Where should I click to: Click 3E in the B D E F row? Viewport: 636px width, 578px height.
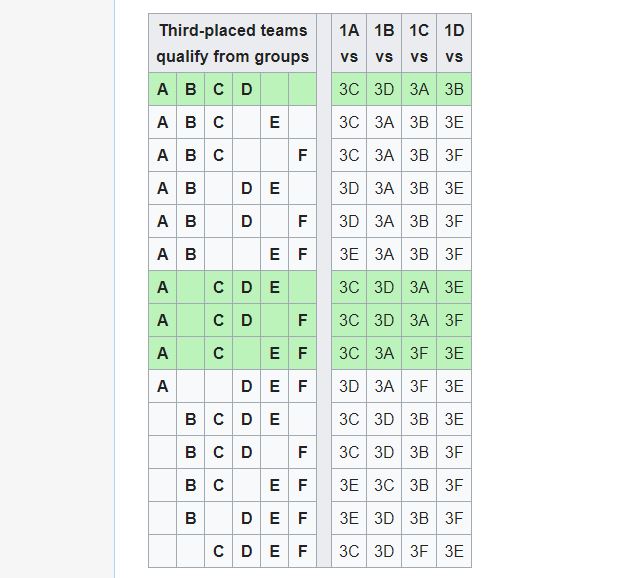[349, 518]
